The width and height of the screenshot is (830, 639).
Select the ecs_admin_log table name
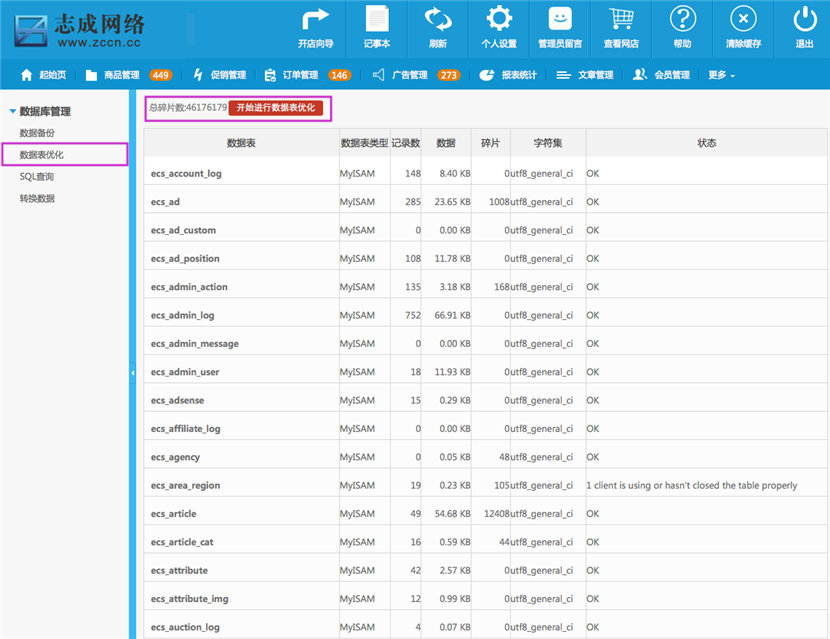pos(183,316)
